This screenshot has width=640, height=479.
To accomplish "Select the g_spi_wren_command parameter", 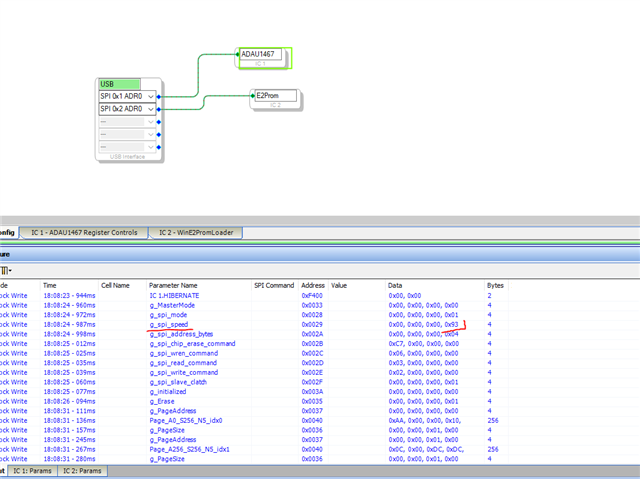I will point(184,353).
